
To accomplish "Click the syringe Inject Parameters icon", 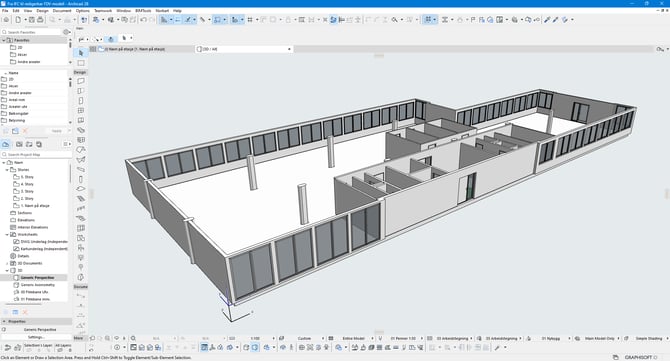I will (x=555, y=20).
